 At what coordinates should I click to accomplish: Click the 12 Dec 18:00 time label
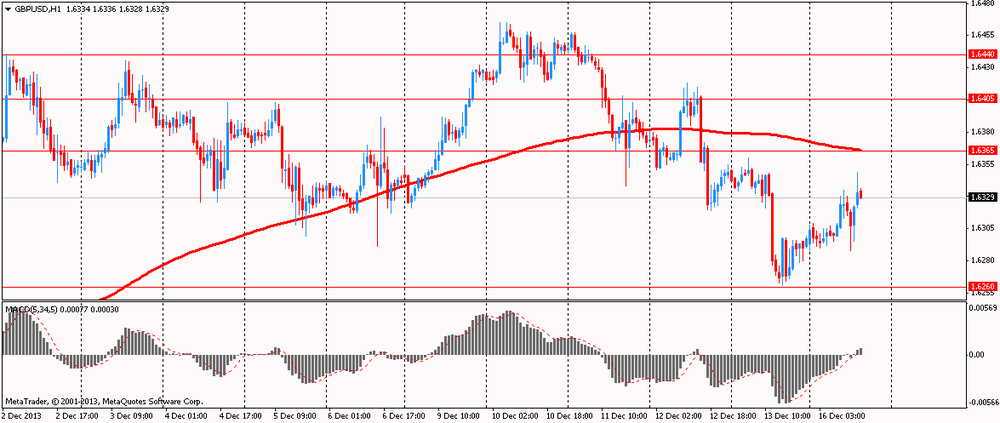732,415
